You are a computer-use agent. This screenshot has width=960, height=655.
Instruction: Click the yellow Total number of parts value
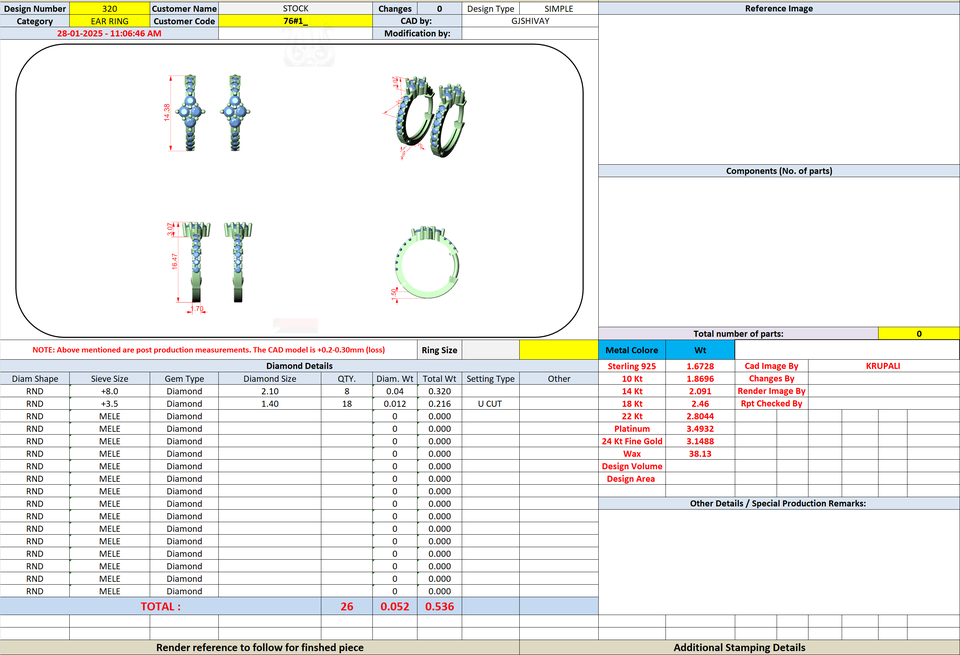coord(918,334)
